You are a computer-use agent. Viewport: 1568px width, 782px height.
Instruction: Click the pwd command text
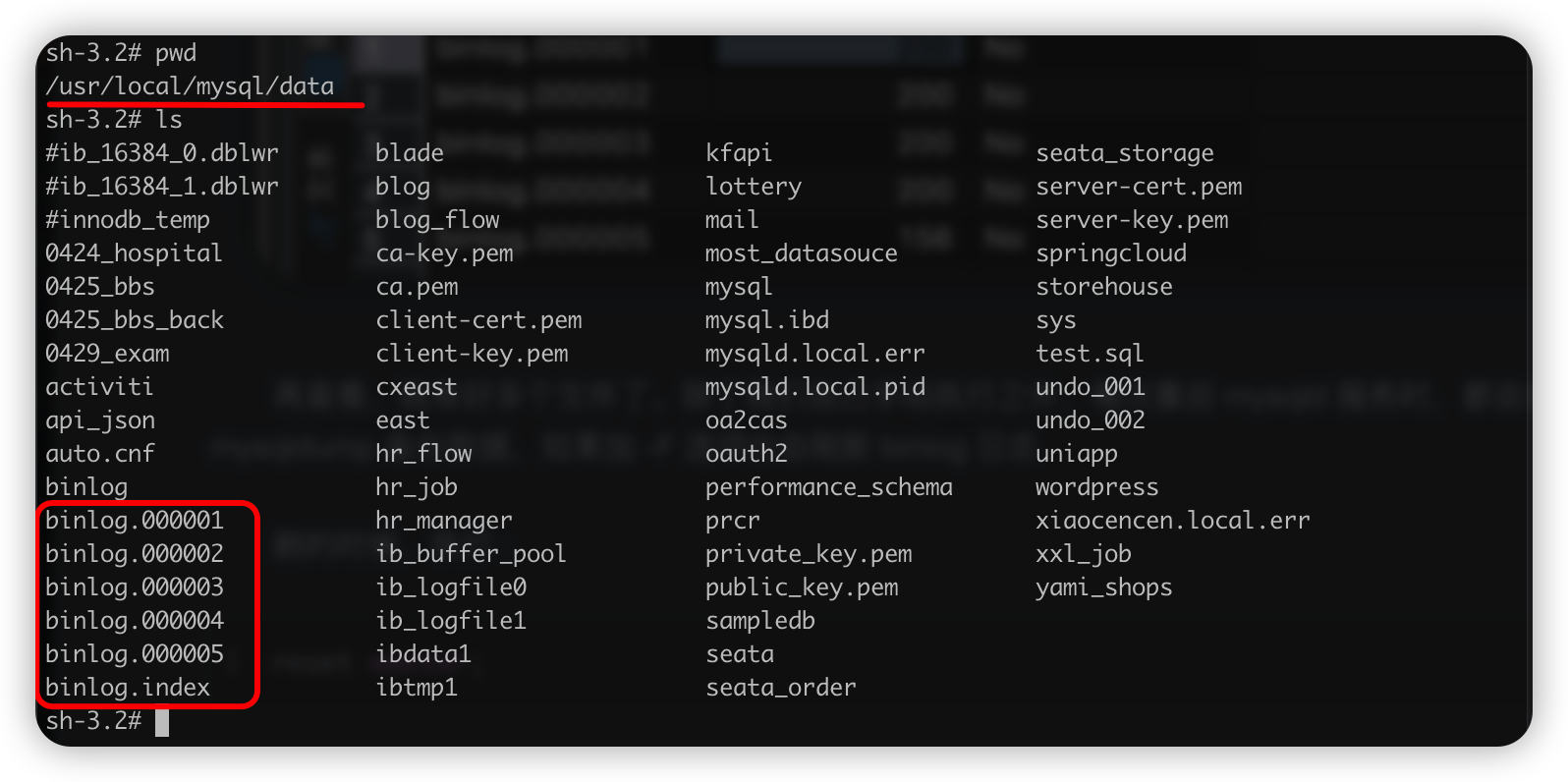point(176,53)
